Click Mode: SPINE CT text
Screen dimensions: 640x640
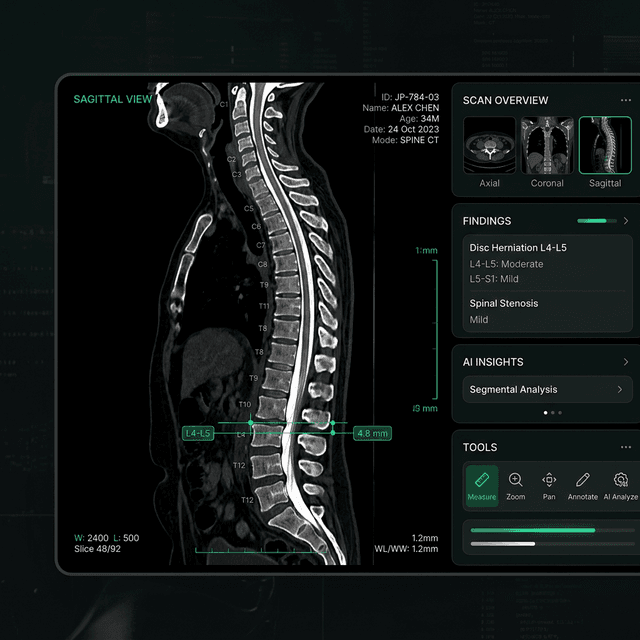point(405,140)
